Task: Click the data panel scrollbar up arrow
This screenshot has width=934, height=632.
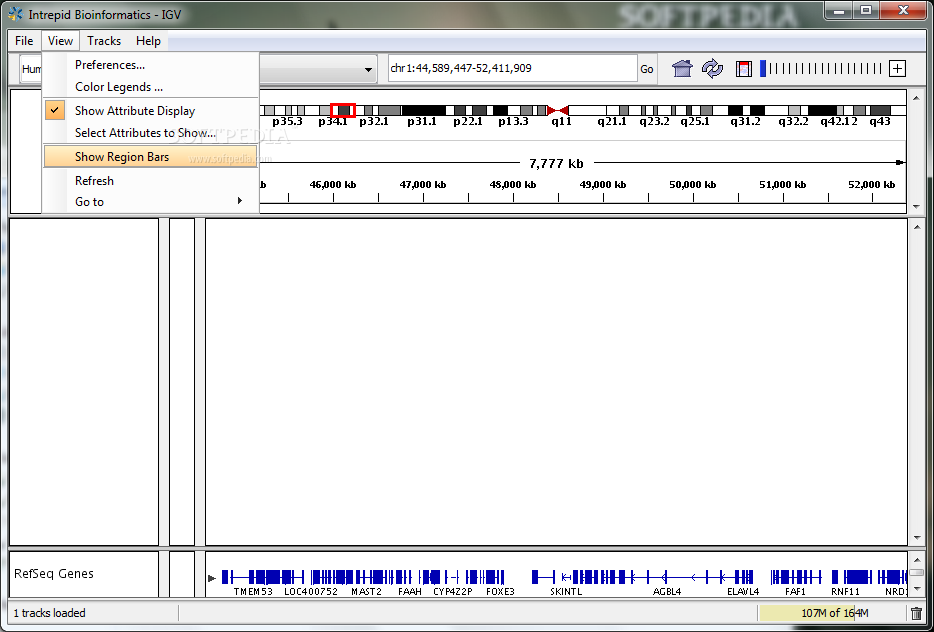Action: [917, 225]
